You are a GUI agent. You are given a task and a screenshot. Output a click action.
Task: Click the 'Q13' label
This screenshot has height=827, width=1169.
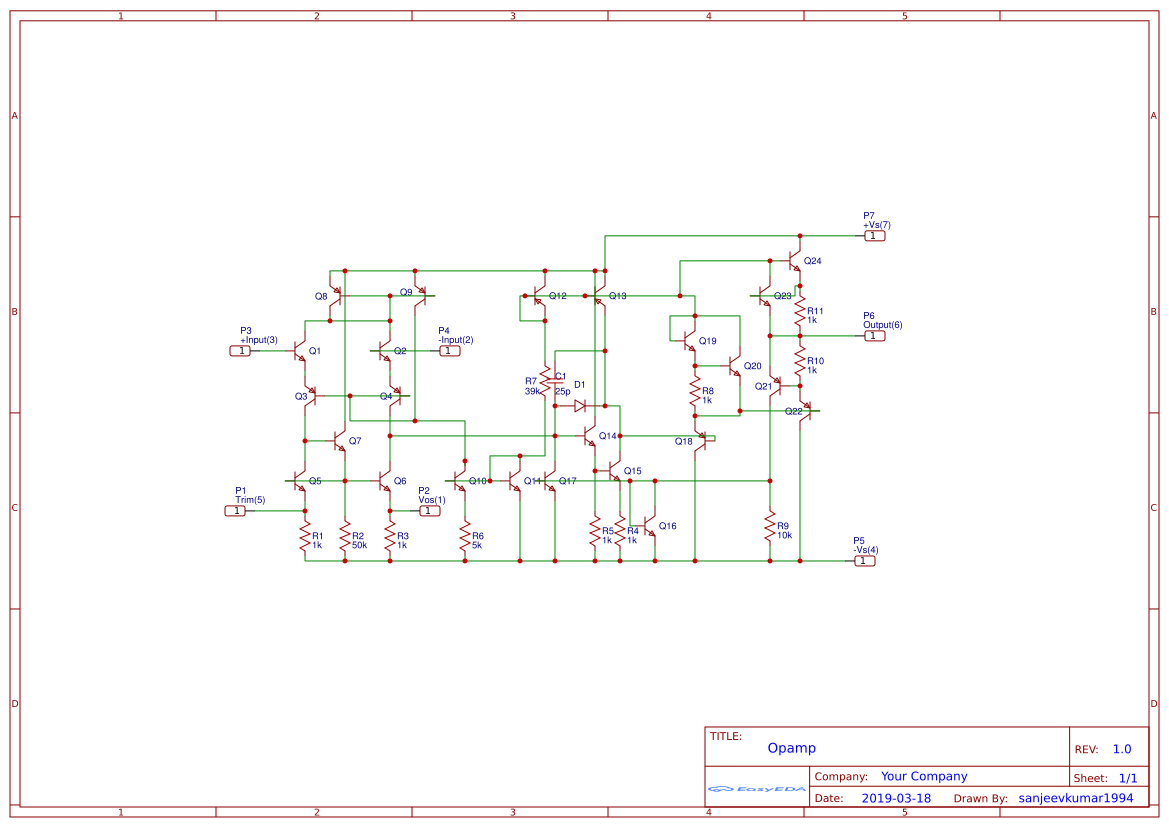pos(617,296)
